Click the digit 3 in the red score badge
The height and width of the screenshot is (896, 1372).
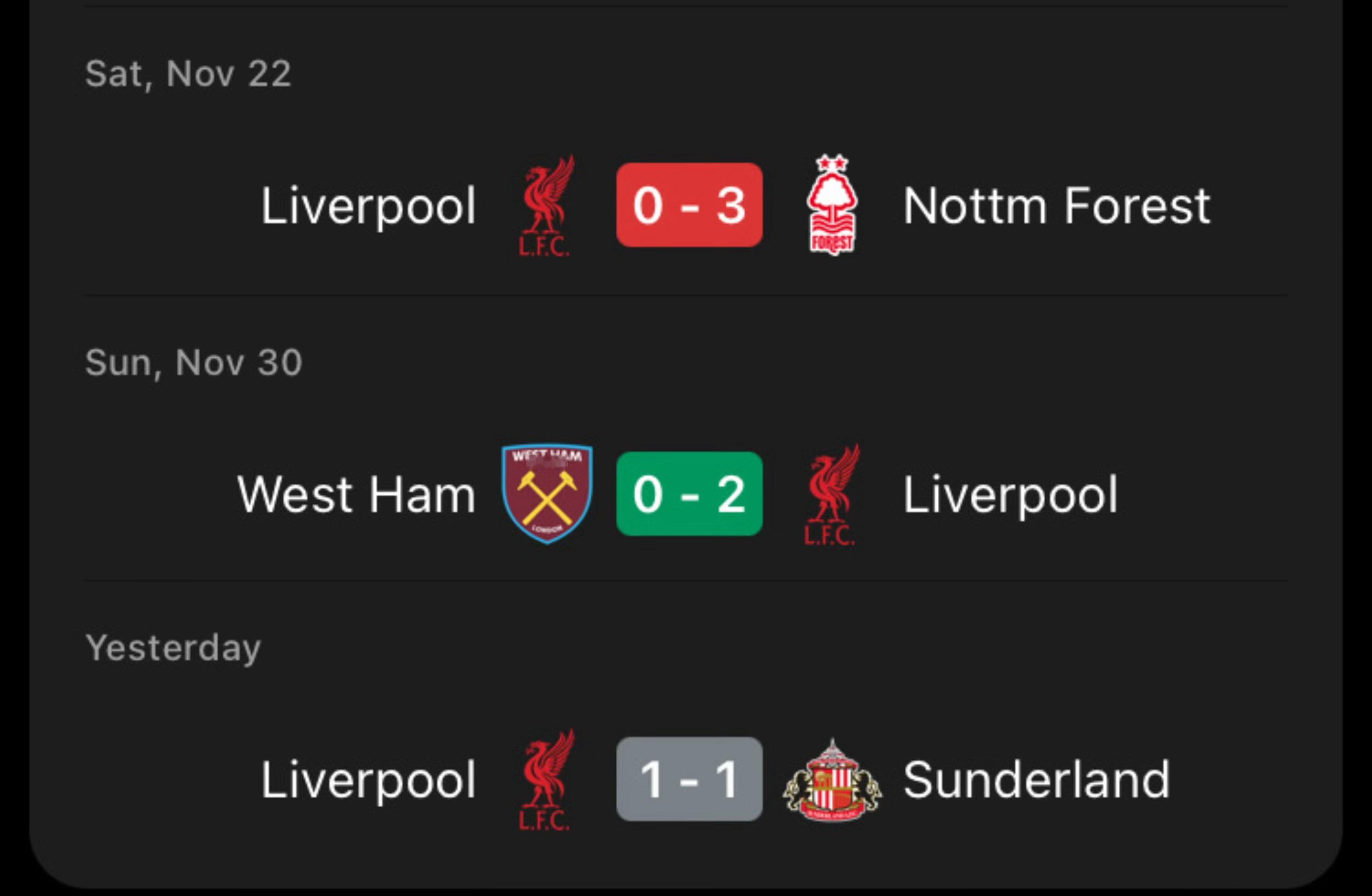pyautogui.click(x=731, y=206)
